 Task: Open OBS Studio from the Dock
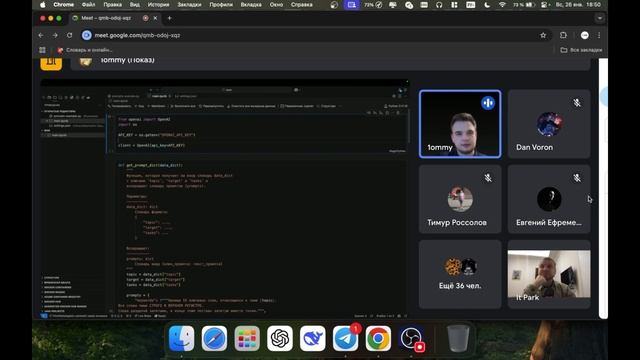411,338
